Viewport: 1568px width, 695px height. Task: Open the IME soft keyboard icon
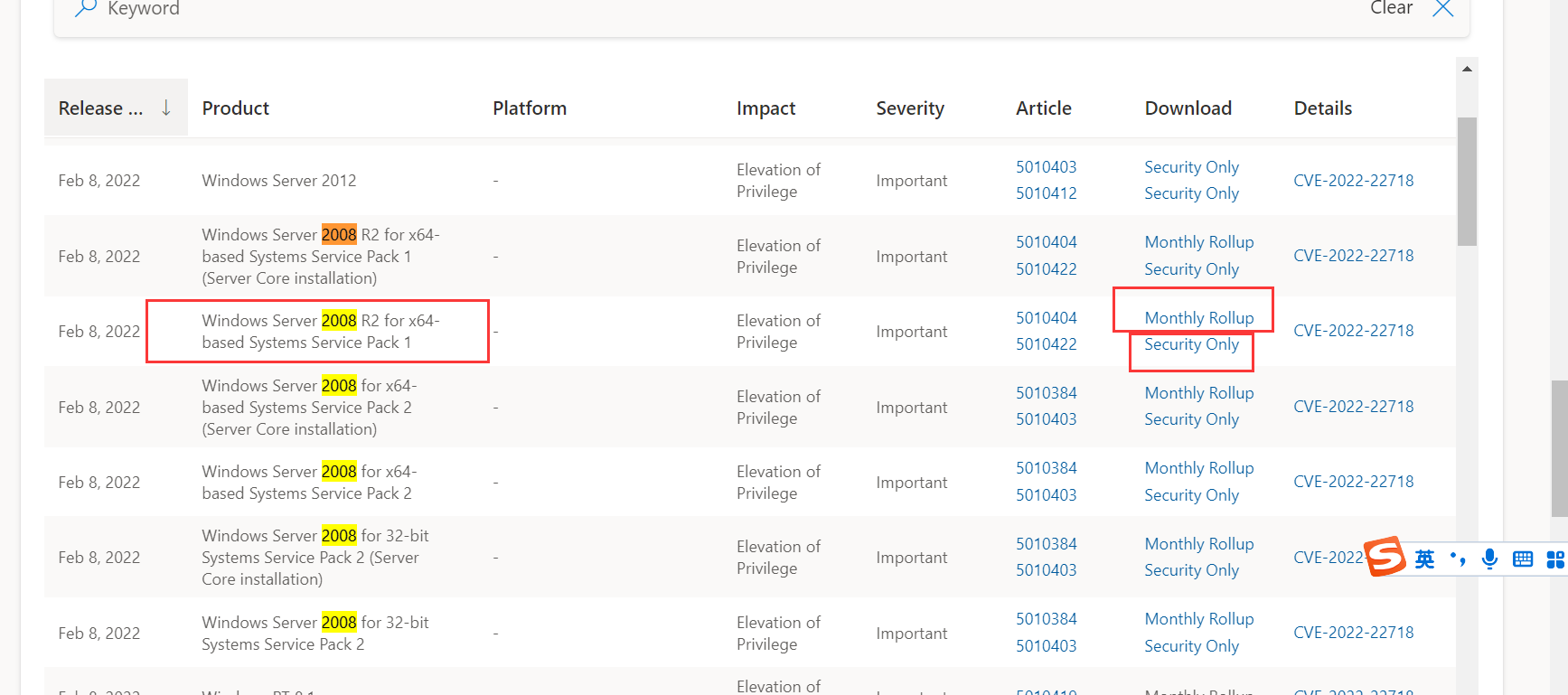(x=1523, y=559)
